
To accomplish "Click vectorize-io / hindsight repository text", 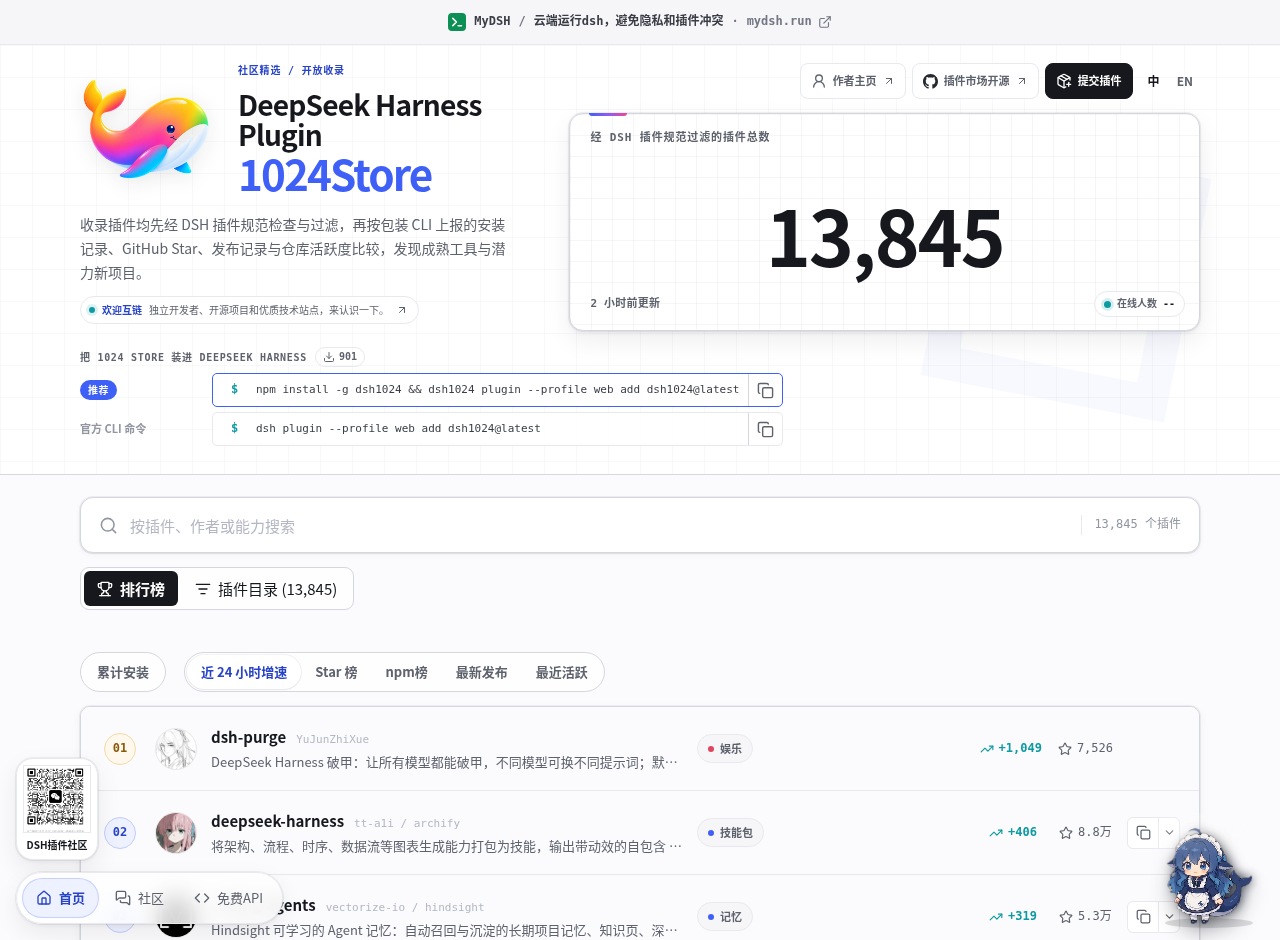I will [405, 908].
